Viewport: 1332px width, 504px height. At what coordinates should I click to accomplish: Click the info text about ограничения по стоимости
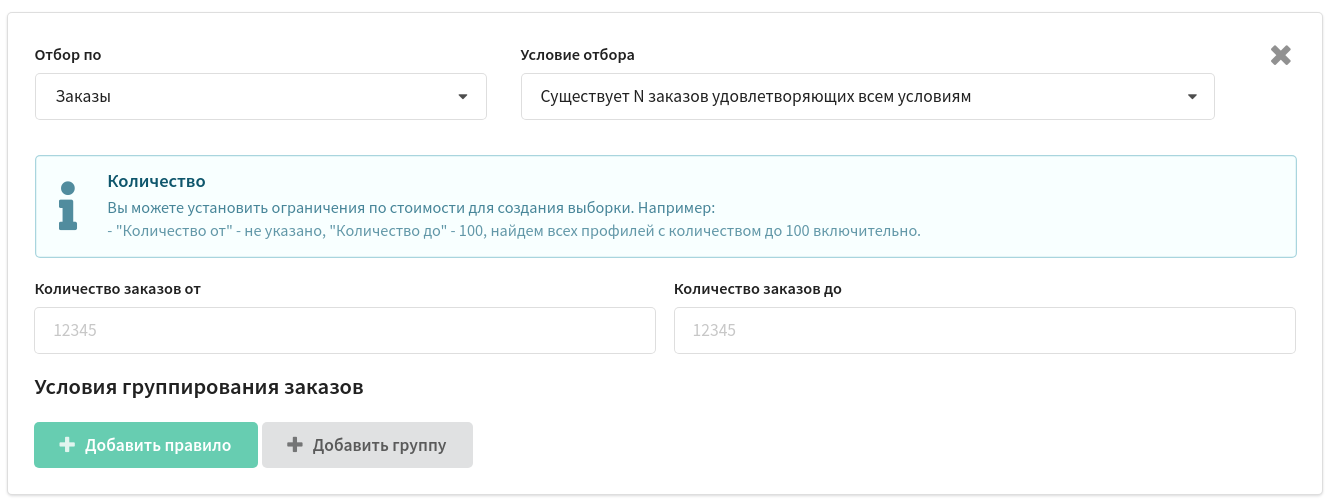pyautogui.click(x=412, y=209)
